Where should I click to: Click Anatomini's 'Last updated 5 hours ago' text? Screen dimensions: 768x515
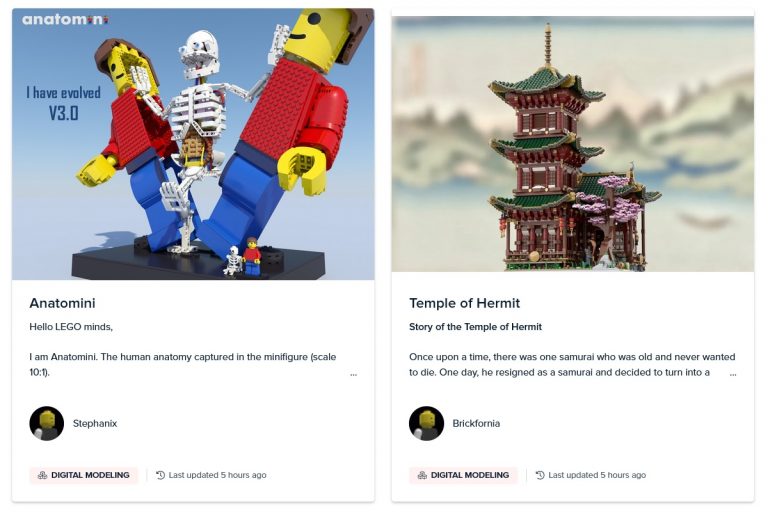click(217, 475)
